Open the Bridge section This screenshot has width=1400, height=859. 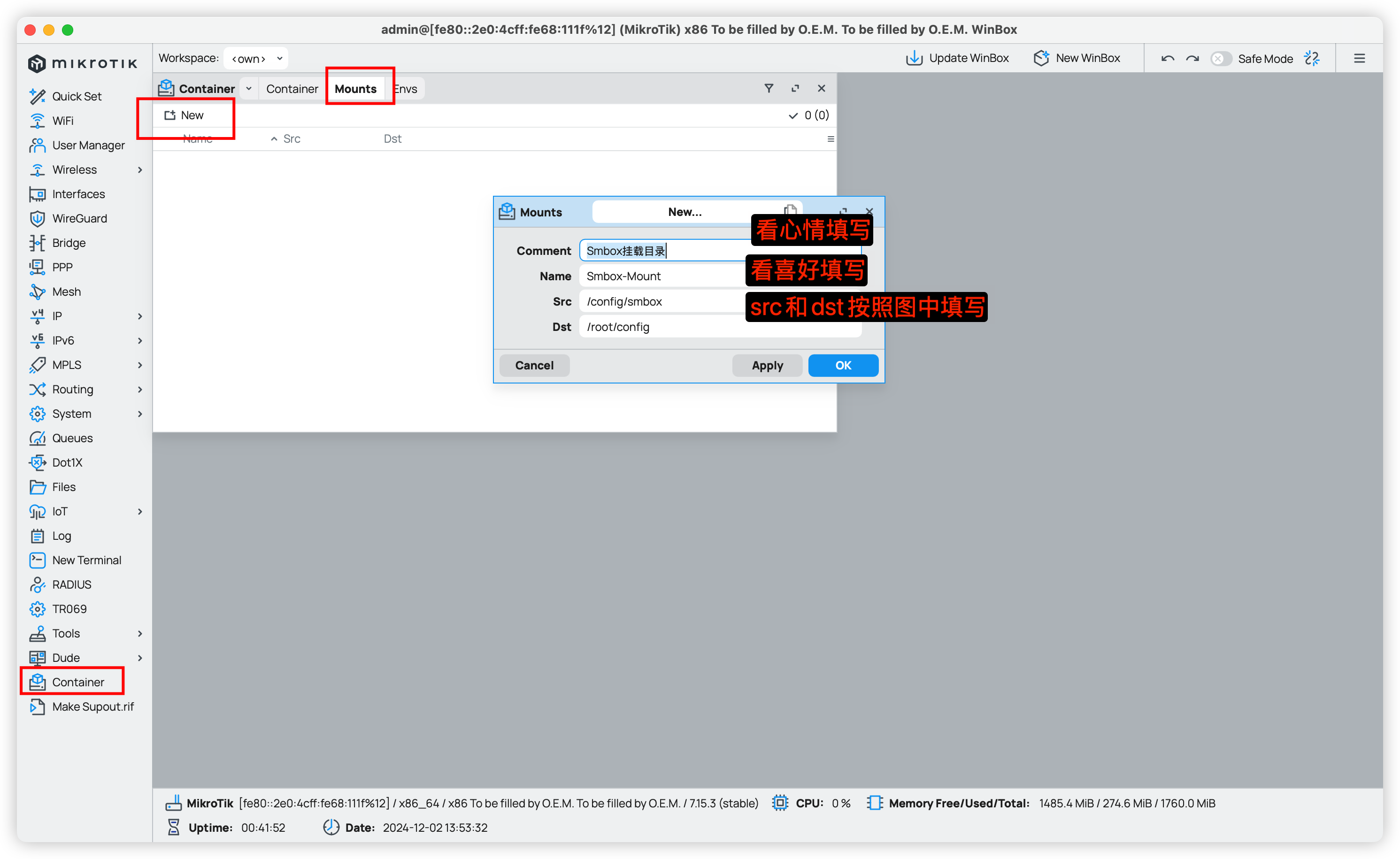(69, 243)
